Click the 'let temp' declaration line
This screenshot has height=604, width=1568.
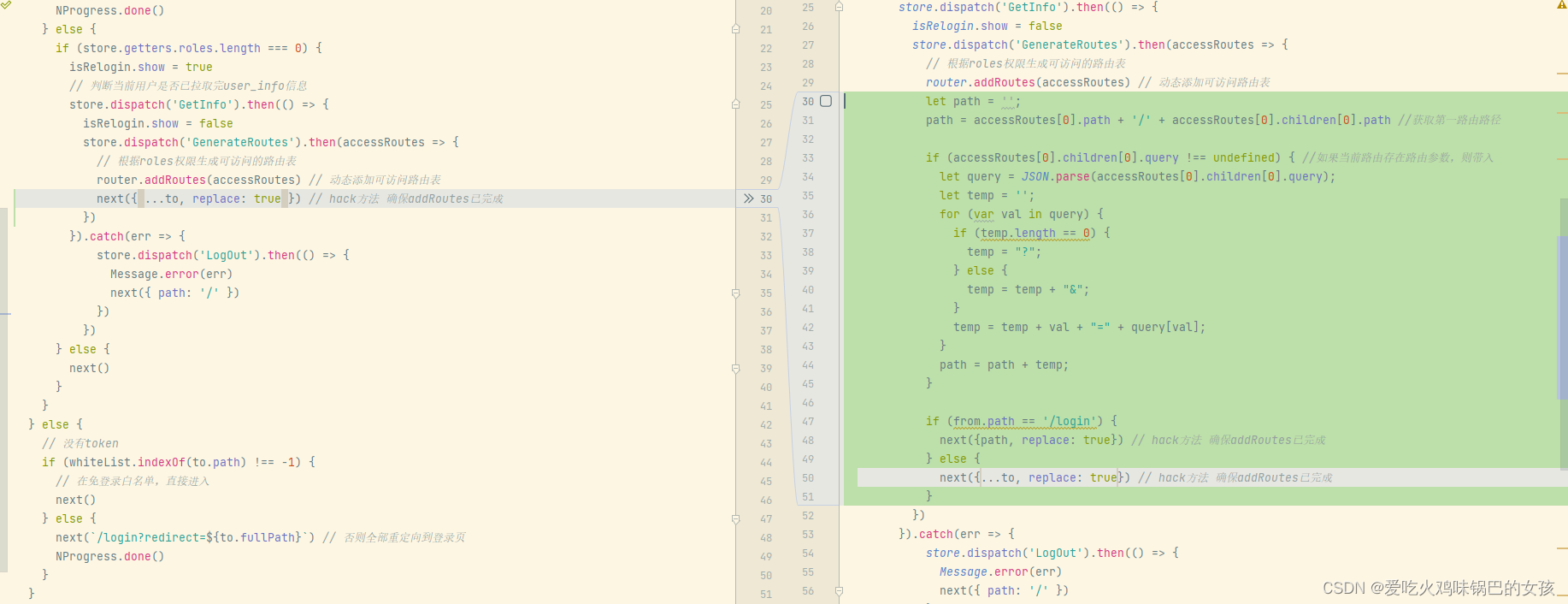987,195
